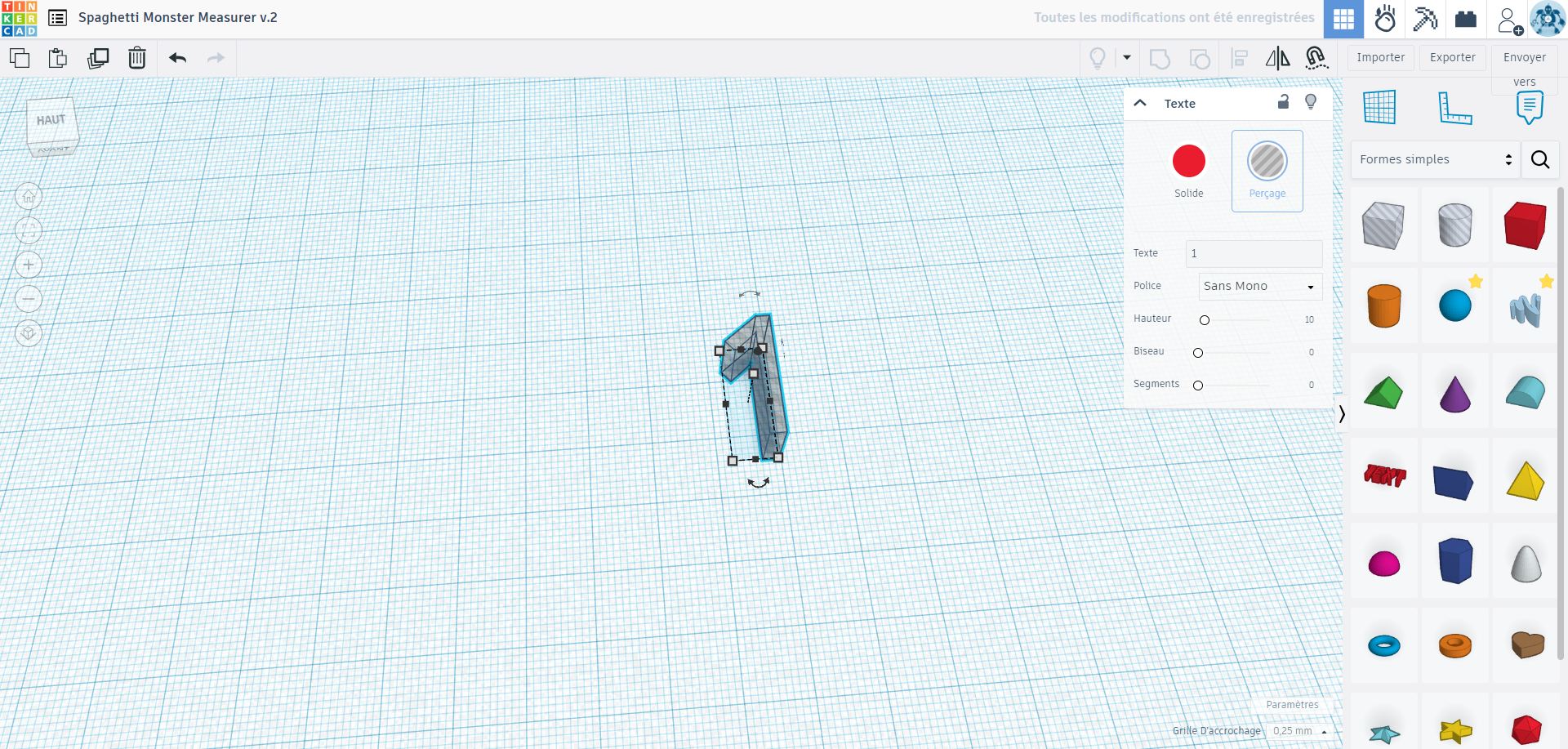Redo the last action
Image resolution: width=1568 pixels, height=749 pixels.
pyautogui.click(x=216, y=58)
